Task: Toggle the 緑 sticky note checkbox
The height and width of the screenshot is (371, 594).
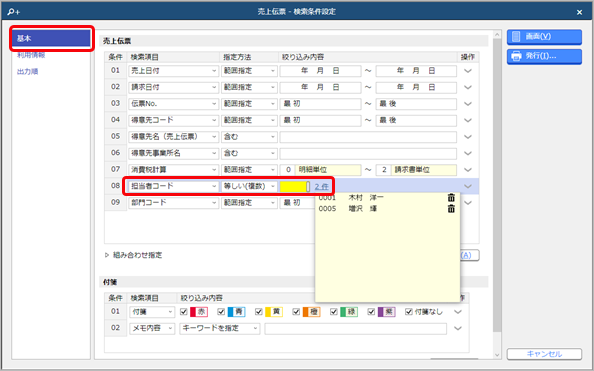Action: pos(334,312)
